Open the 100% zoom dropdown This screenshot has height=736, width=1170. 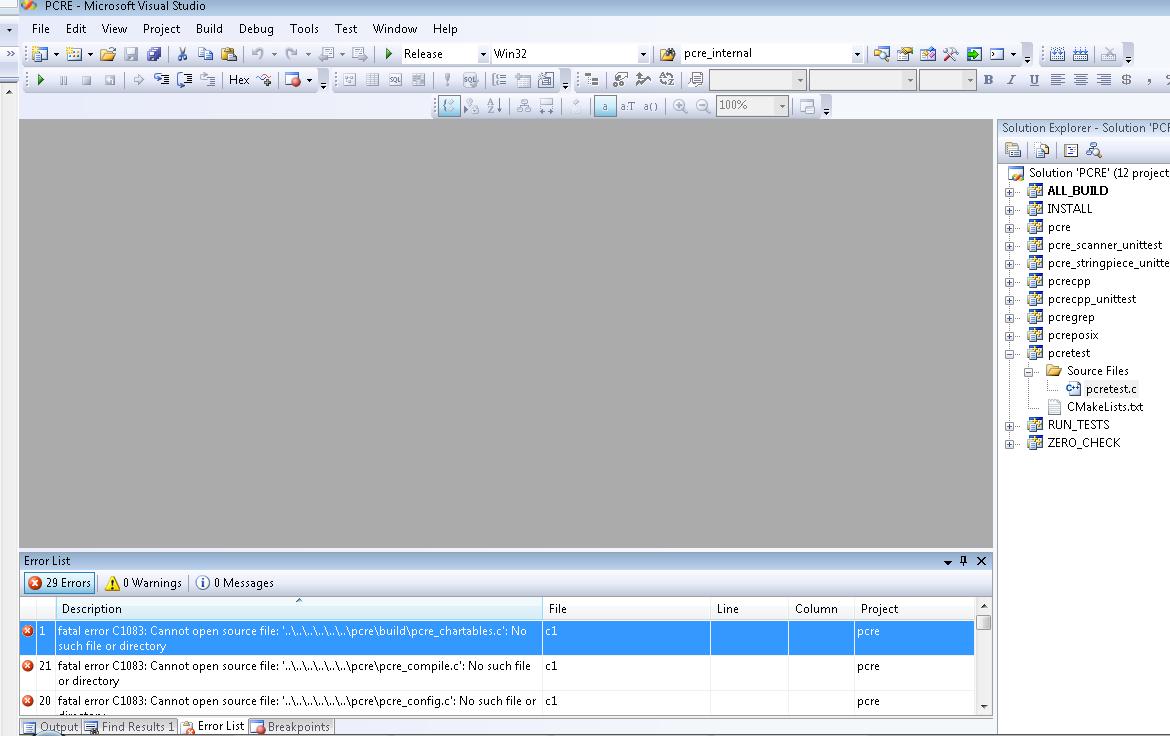[782, 106]
